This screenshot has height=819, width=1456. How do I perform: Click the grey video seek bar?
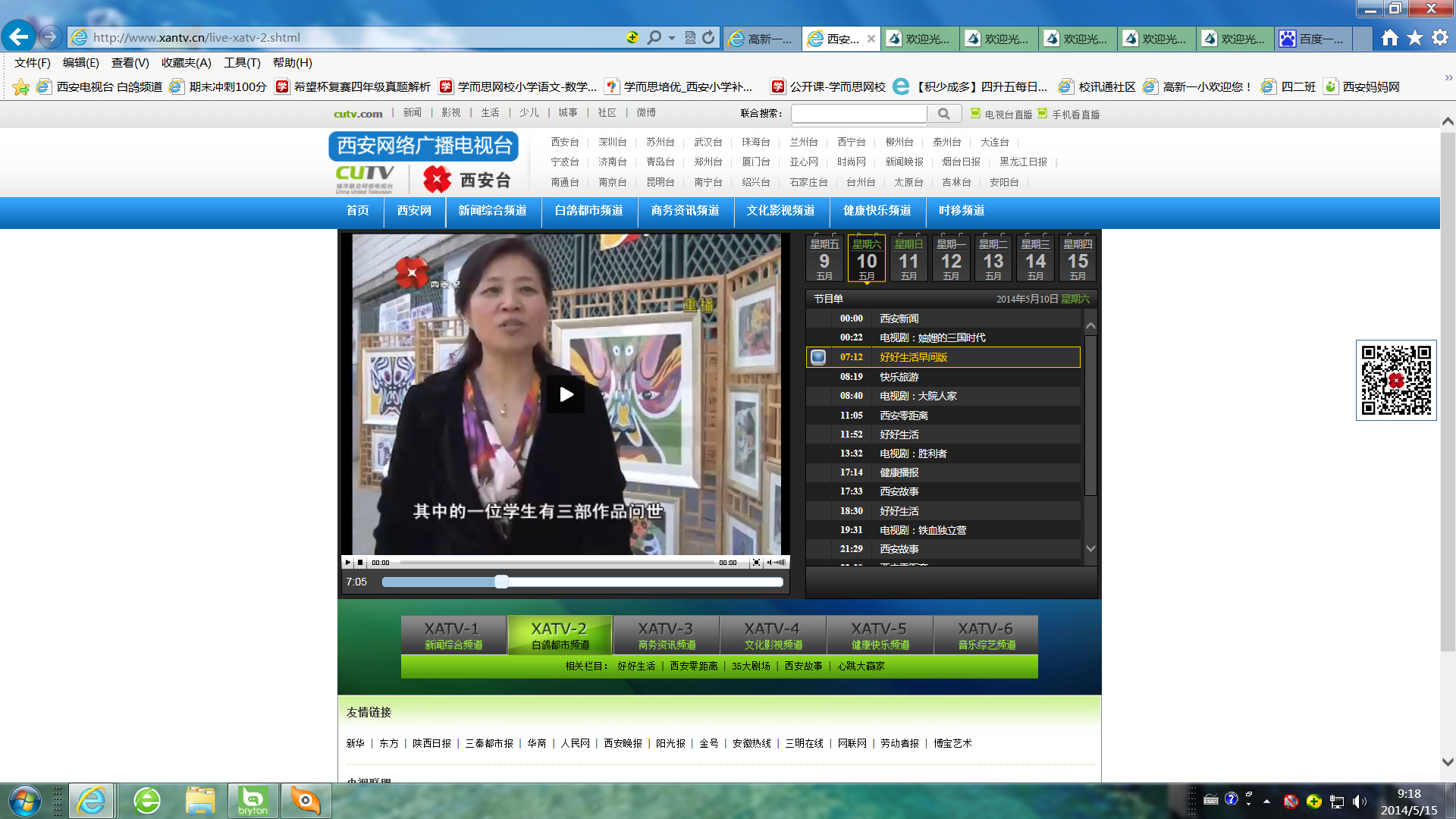click(557, 563)
